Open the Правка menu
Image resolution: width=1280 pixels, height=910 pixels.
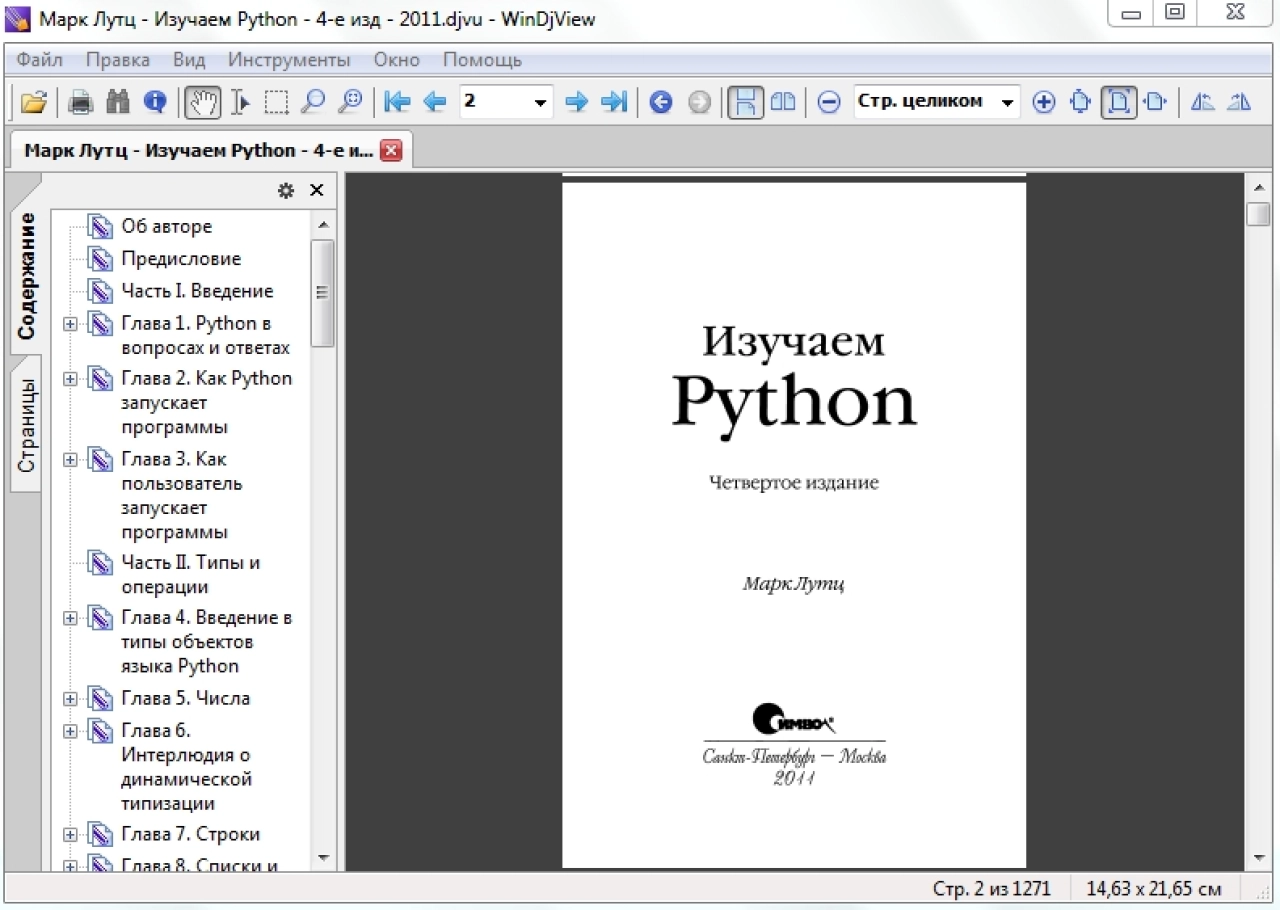118,60
